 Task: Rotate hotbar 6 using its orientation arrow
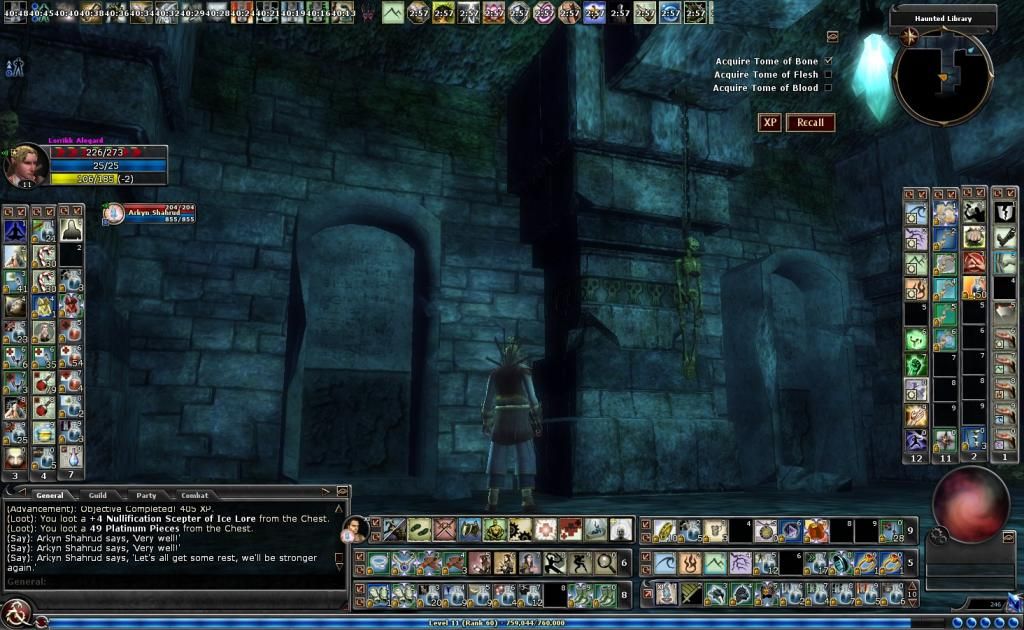(x=359, y=568)
